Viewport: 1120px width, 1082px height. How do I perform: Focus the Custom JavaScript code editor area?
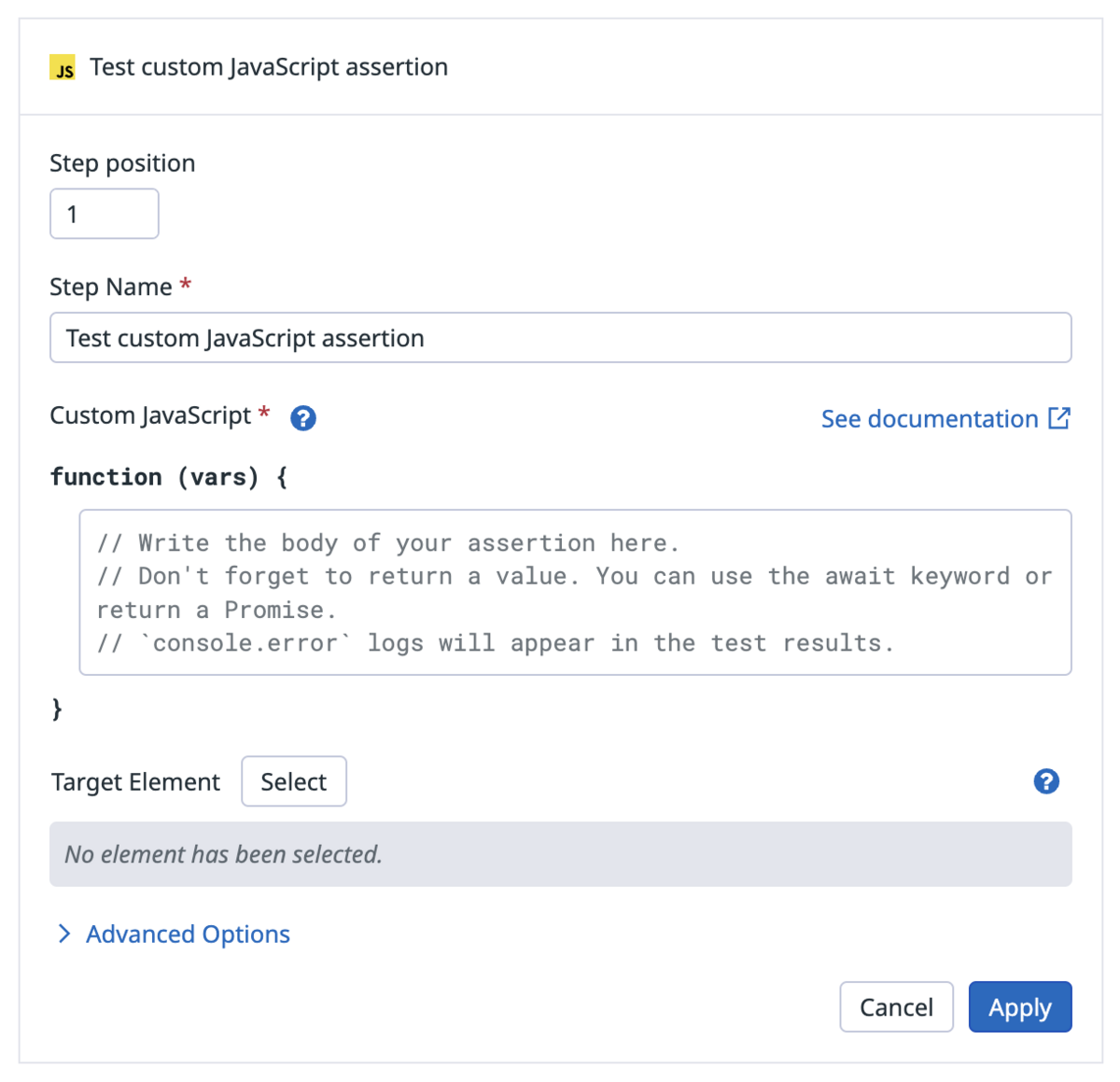click(575, 592)
